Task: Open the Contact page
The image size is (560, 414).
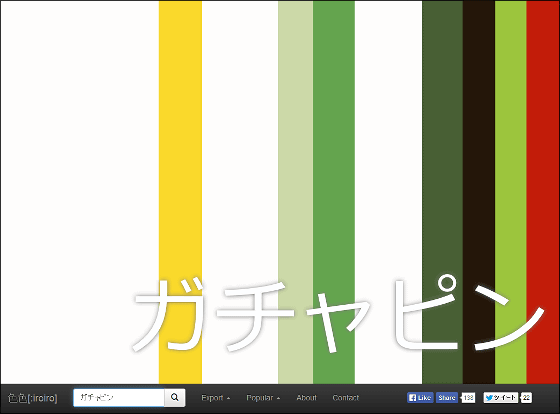Action: coord(346,398)
